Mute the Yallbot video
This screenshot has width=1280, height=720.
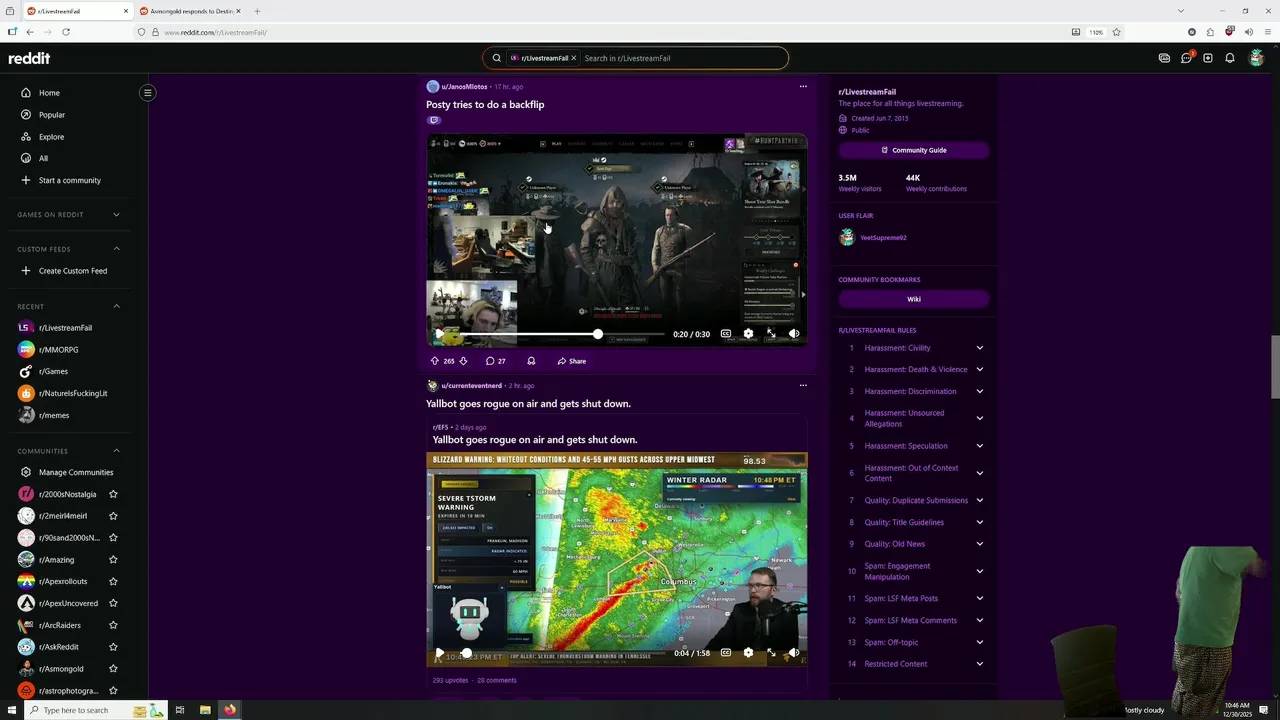(x=794, y=653)
